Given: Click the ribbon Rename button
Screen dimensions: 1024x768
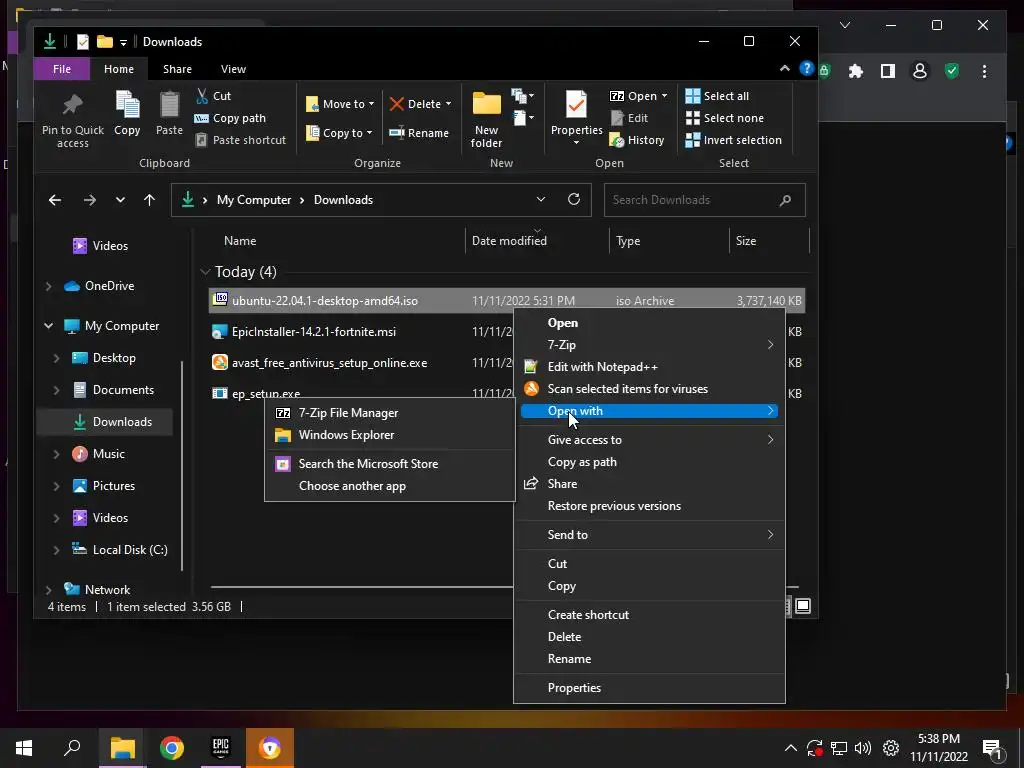Looking at the screenshot, I should (x=419, y=133).
